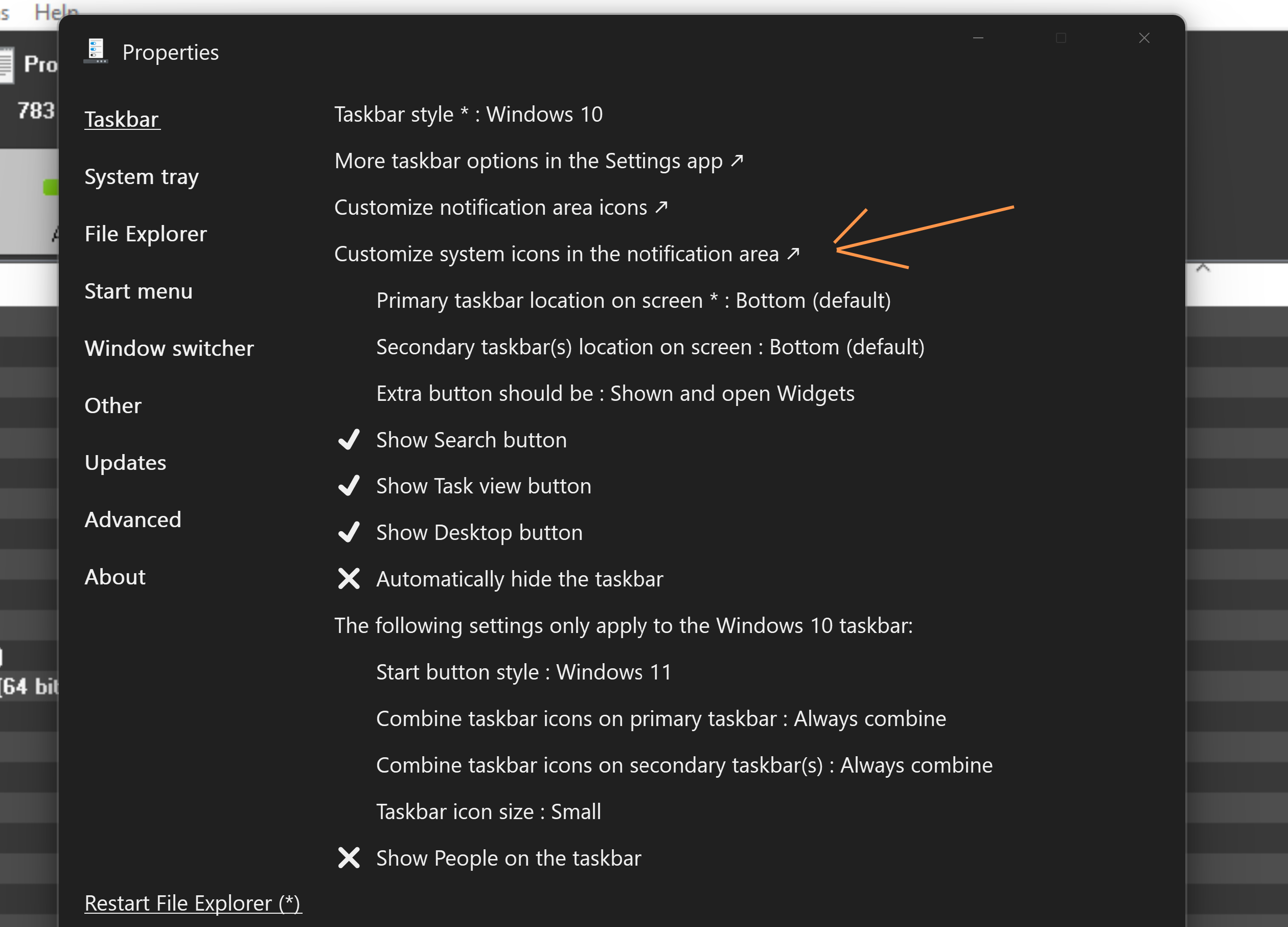
Task: Click 'Restart File Explorer'
Action: pos(193,903)
